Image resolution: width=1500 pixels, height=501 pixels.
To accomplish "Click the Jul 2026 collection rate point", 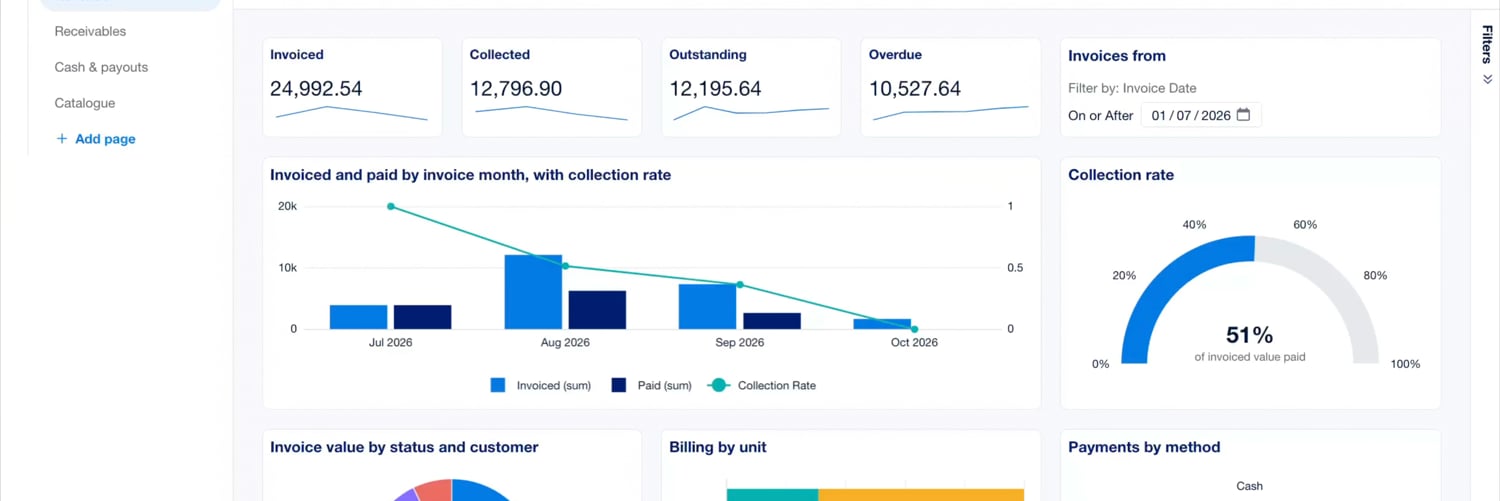I will pos(391,207).
